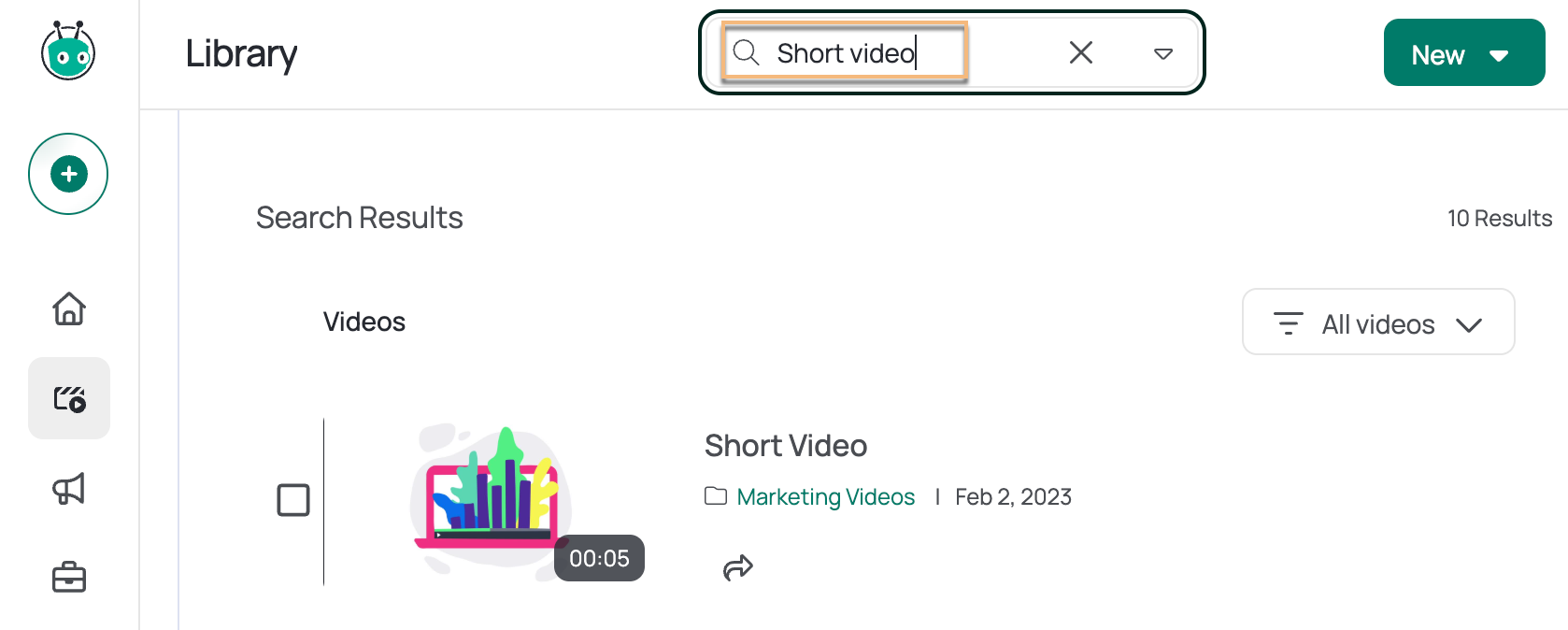This screenshot has width=1568, height=630.
Task: Click the Library page title
Action: click(x=241, y=53)
